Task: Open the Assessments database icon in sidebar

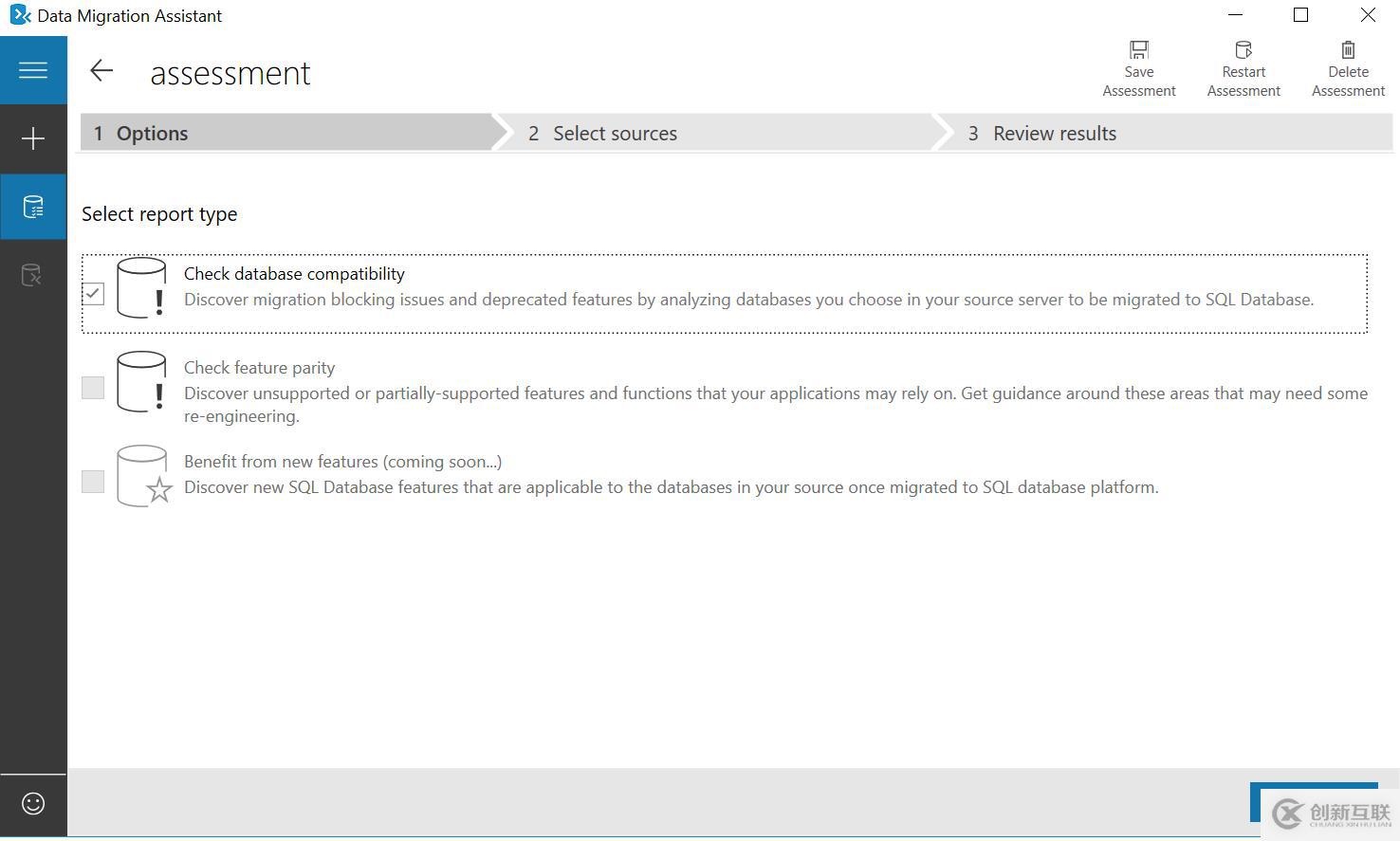Action: pyautogui.click(x=33, y=207)
